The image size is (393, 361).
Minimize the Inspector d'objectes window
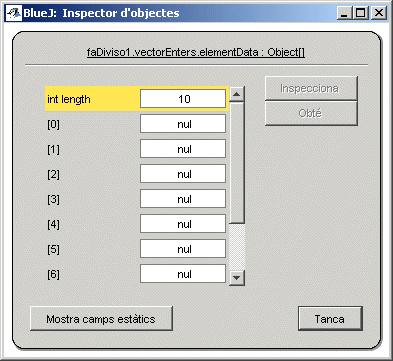click(345, 13)
